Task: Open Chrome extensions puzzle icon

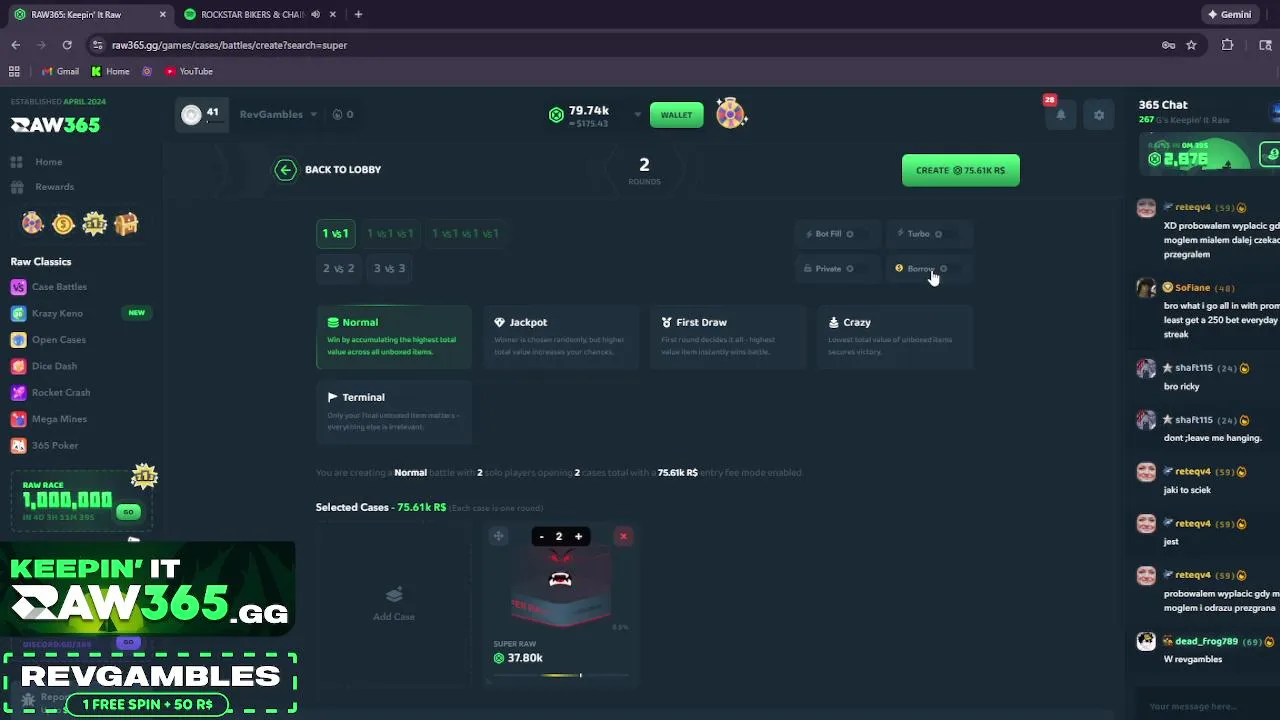Action: point(1228,45)
